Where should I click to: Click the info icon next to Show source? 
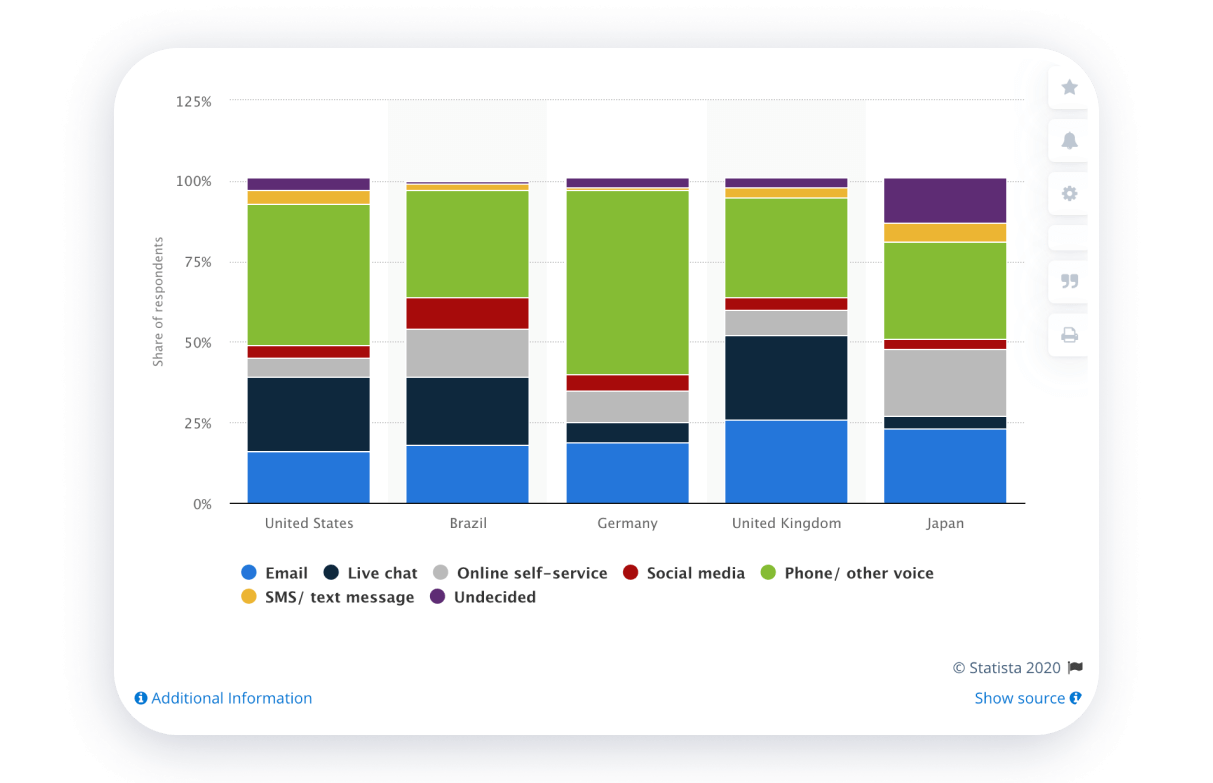coord(1076,698)
